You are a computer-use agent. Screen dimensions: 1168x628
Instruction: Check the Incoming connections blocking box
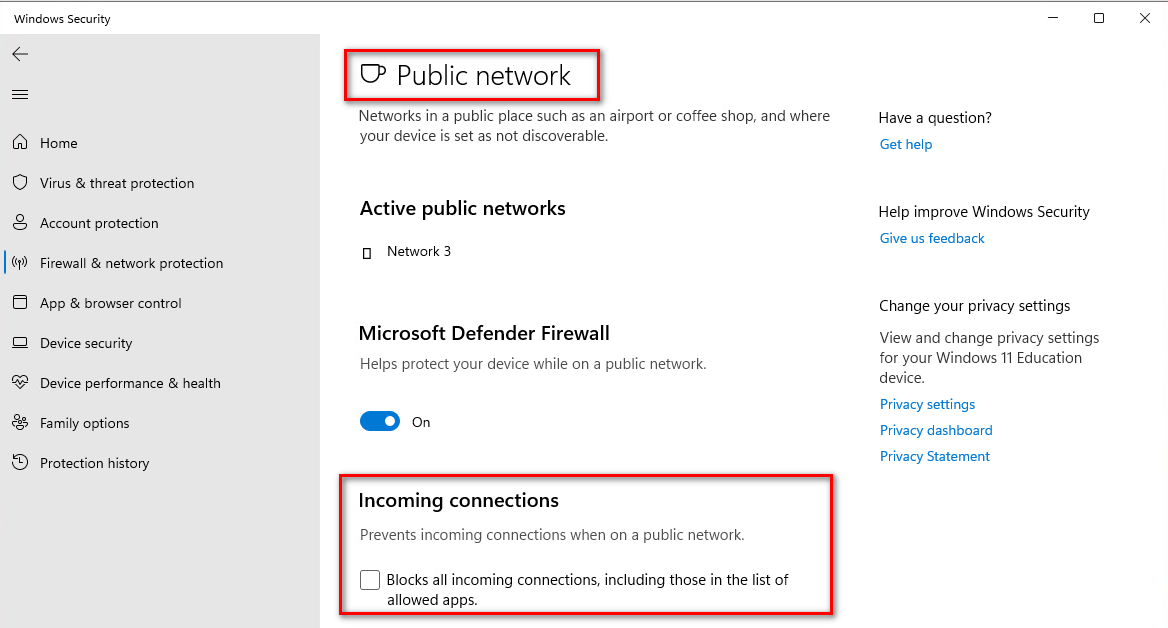(370, 580)
